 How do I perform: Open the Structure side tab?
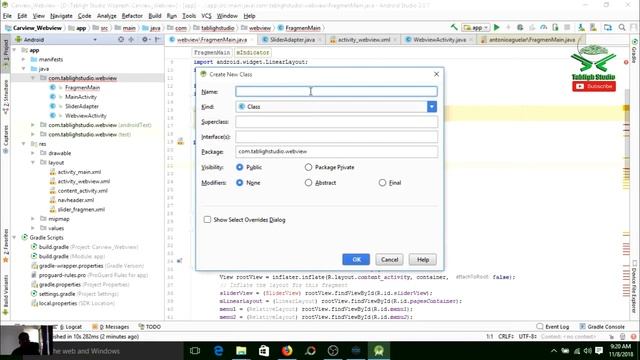coord(6,97)
